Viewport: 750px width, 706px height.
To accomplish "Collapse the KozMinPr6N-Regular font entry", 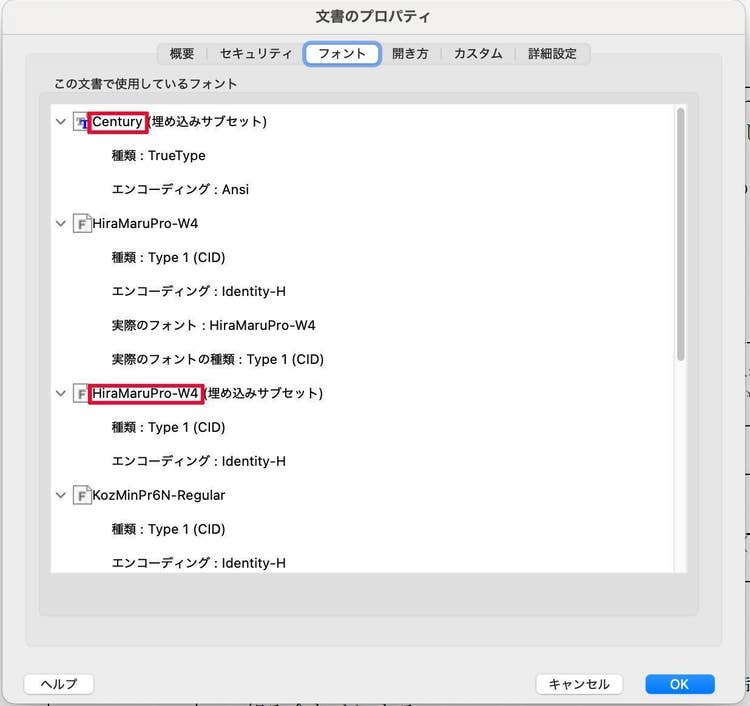I will (61, 496).
